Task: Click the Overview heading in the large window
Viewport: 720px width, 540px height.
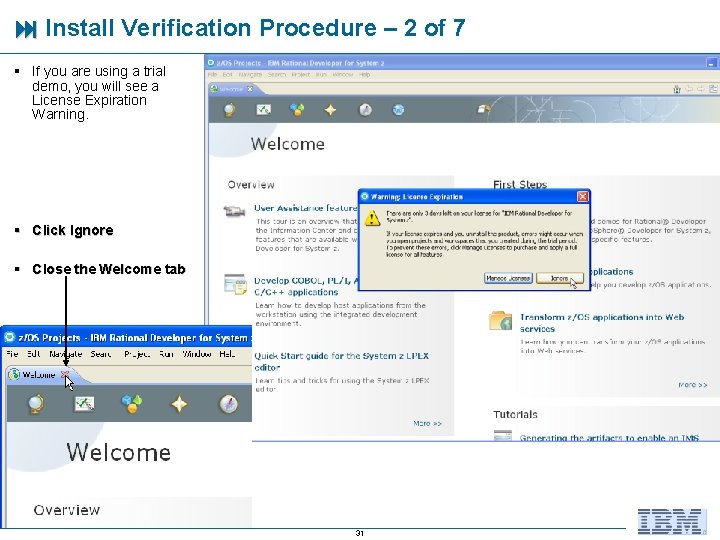Action: pyautogui.click(x=251, y=185)
